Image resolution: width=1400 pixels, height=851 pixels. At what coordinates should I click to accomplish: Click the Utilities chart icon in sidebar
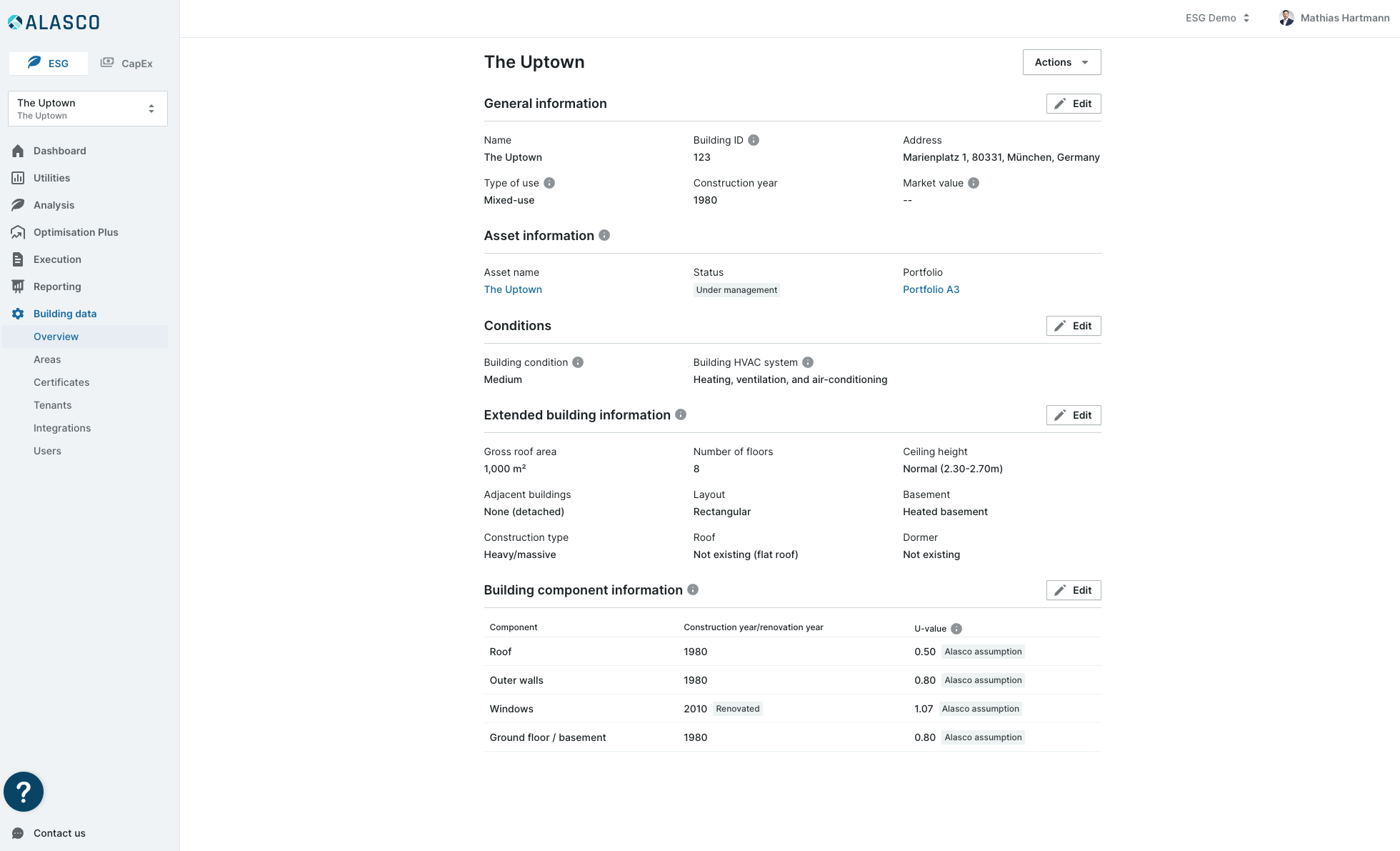tap(18, 178)
